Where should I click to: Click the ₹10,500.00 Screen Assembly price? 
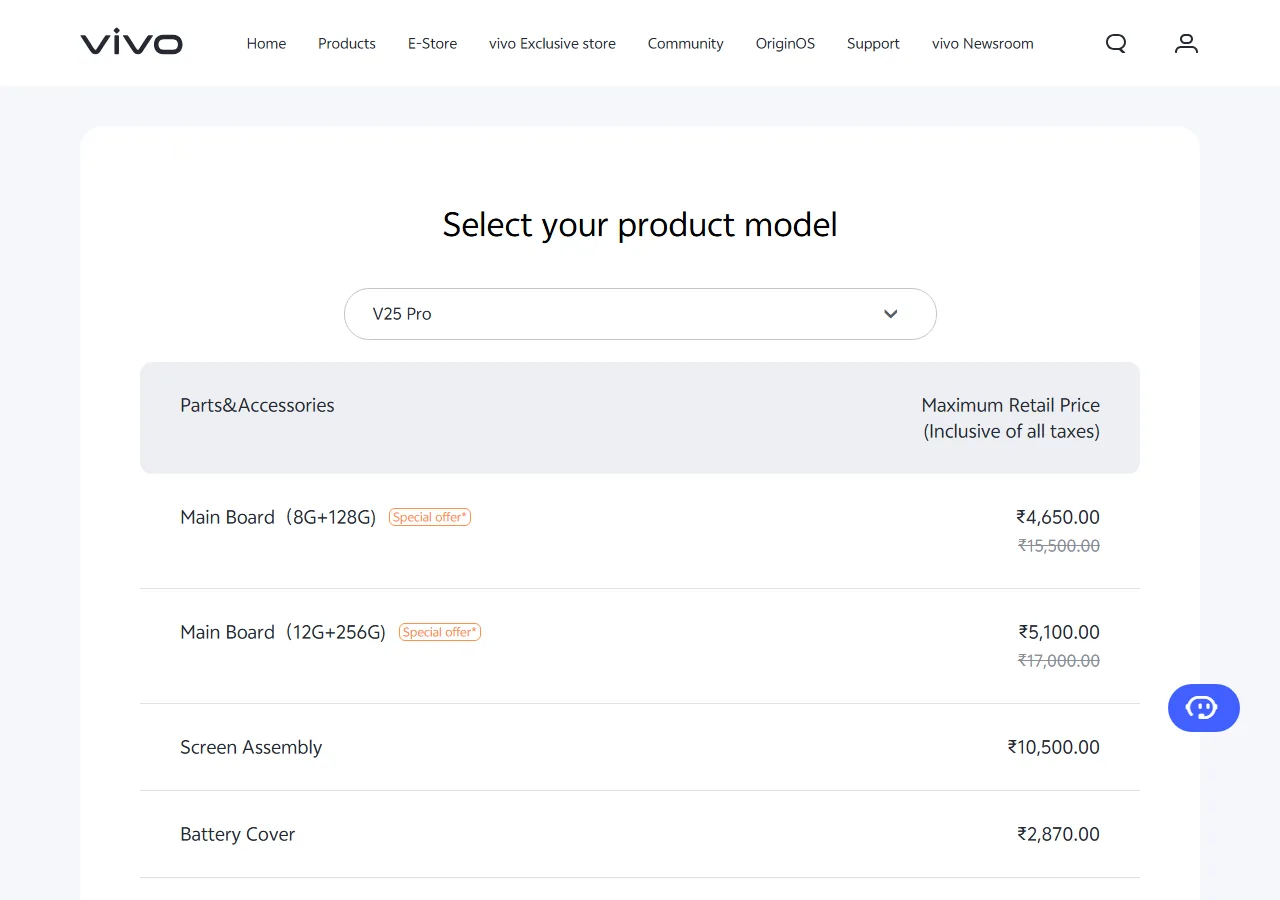pyautogui.click(x=1054, y=747)
